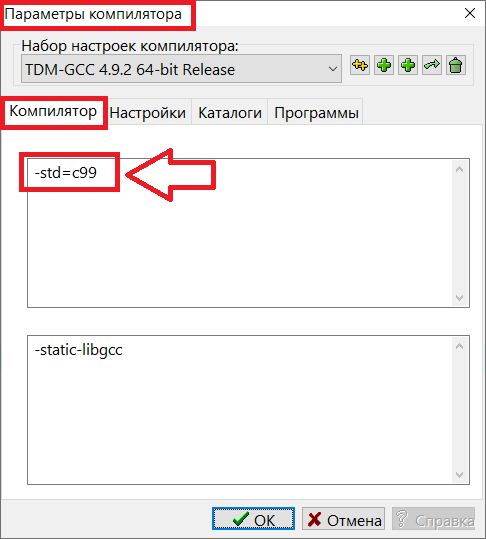486x539 pixels.
Task: Open the Каталоги tab
Action: click(x=230, y=113)
